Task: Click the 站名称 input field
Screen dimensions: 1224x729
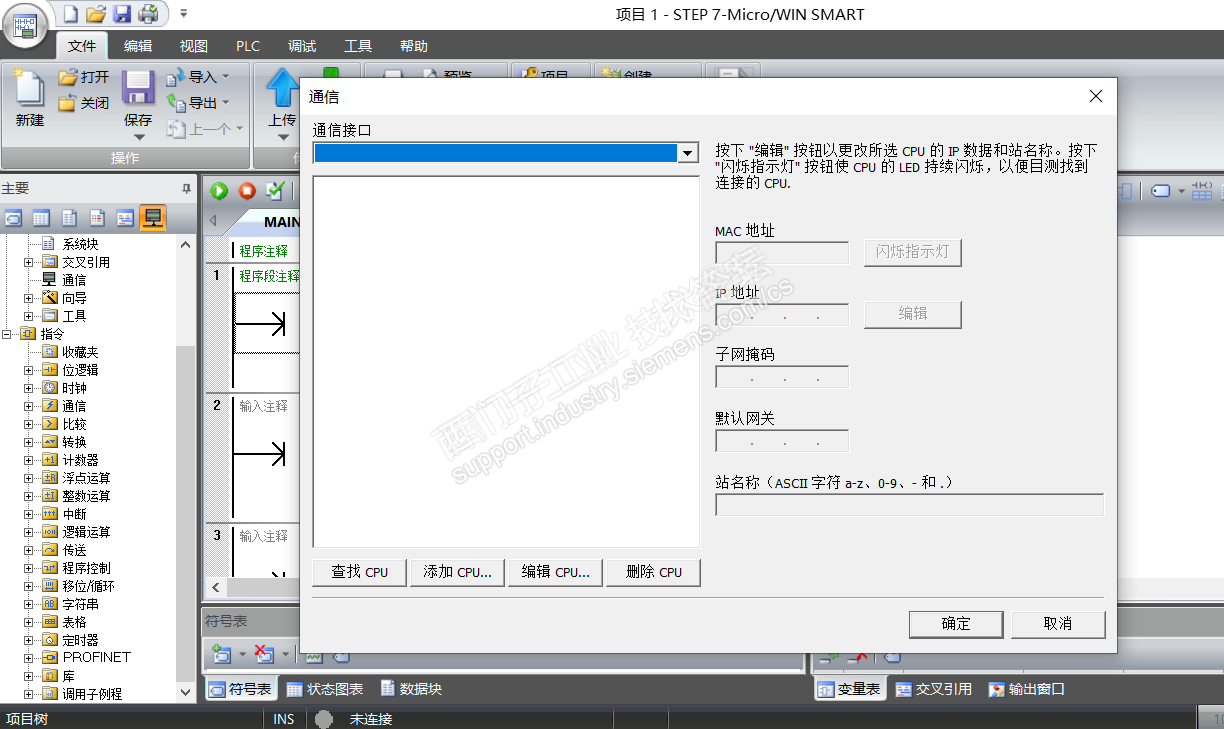Action: (x=910, y=505)
